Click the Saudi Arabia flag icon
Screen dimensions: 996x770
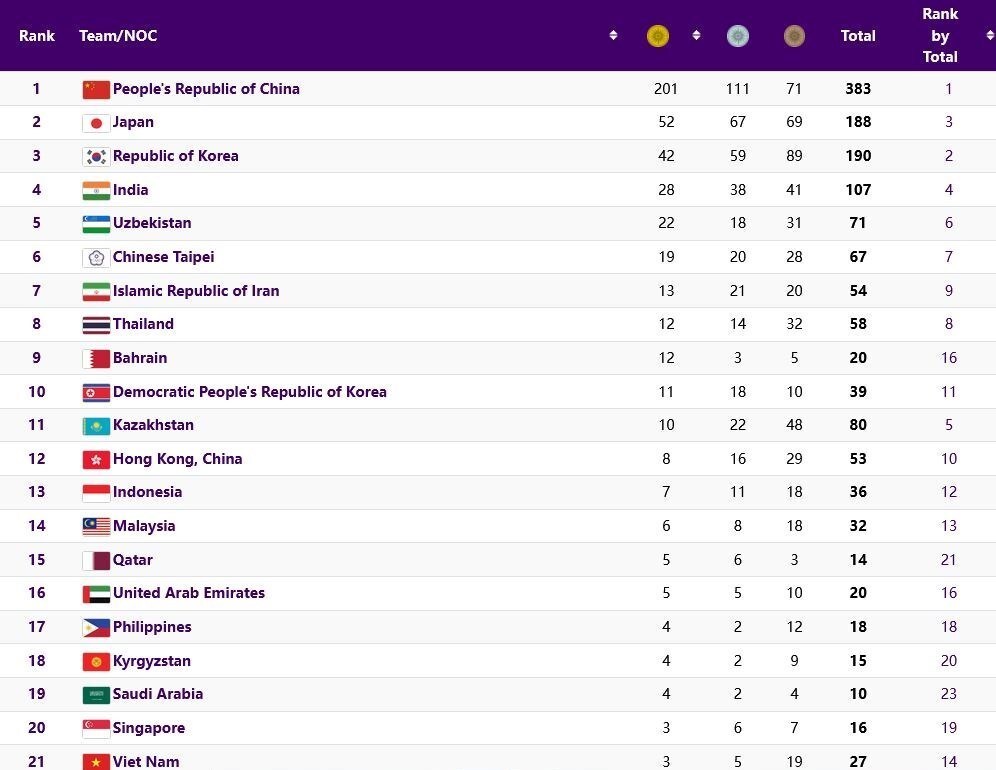point(96,695)
